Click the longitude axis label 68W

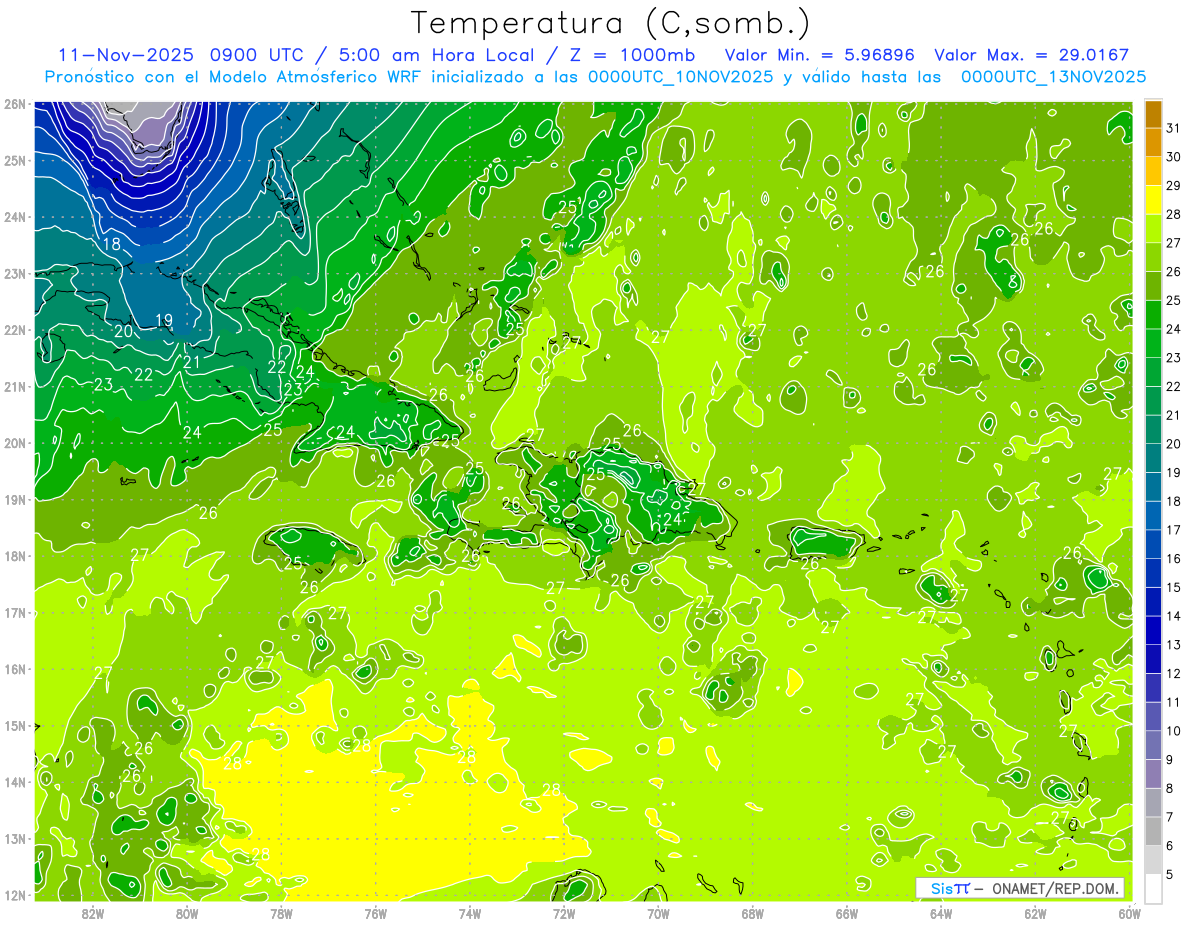click(752, 913)
